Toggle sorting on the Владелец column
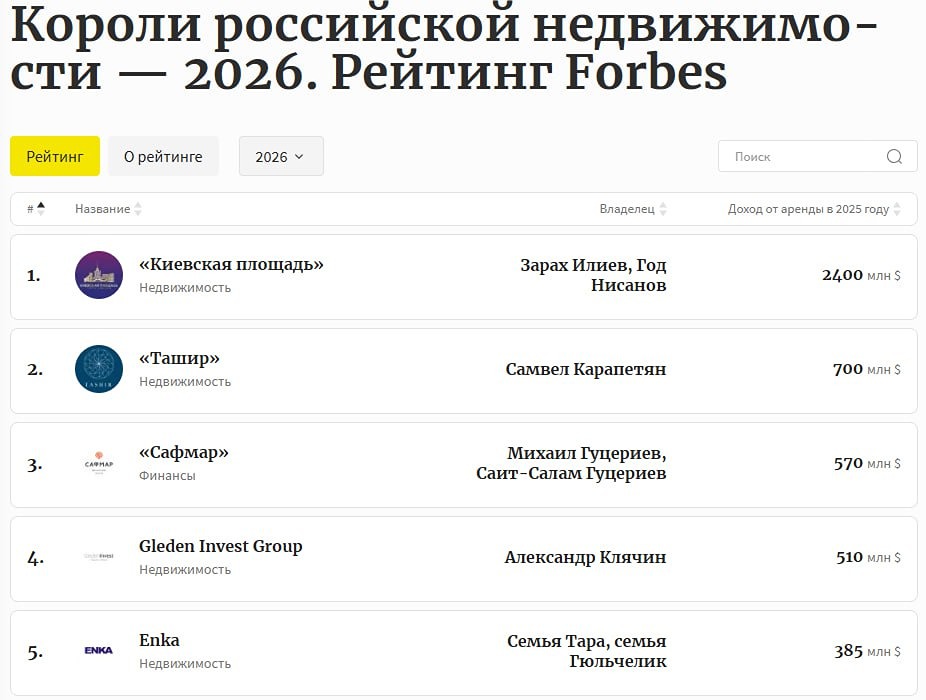Screen dimensions: 926x700 665,209
